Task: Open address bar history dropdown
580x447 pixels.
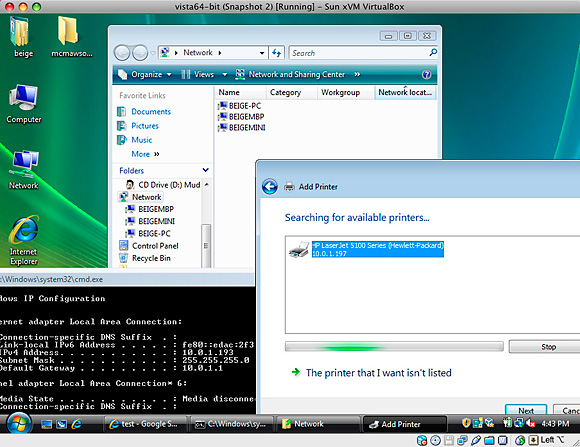Action: (x=262, y=53)
